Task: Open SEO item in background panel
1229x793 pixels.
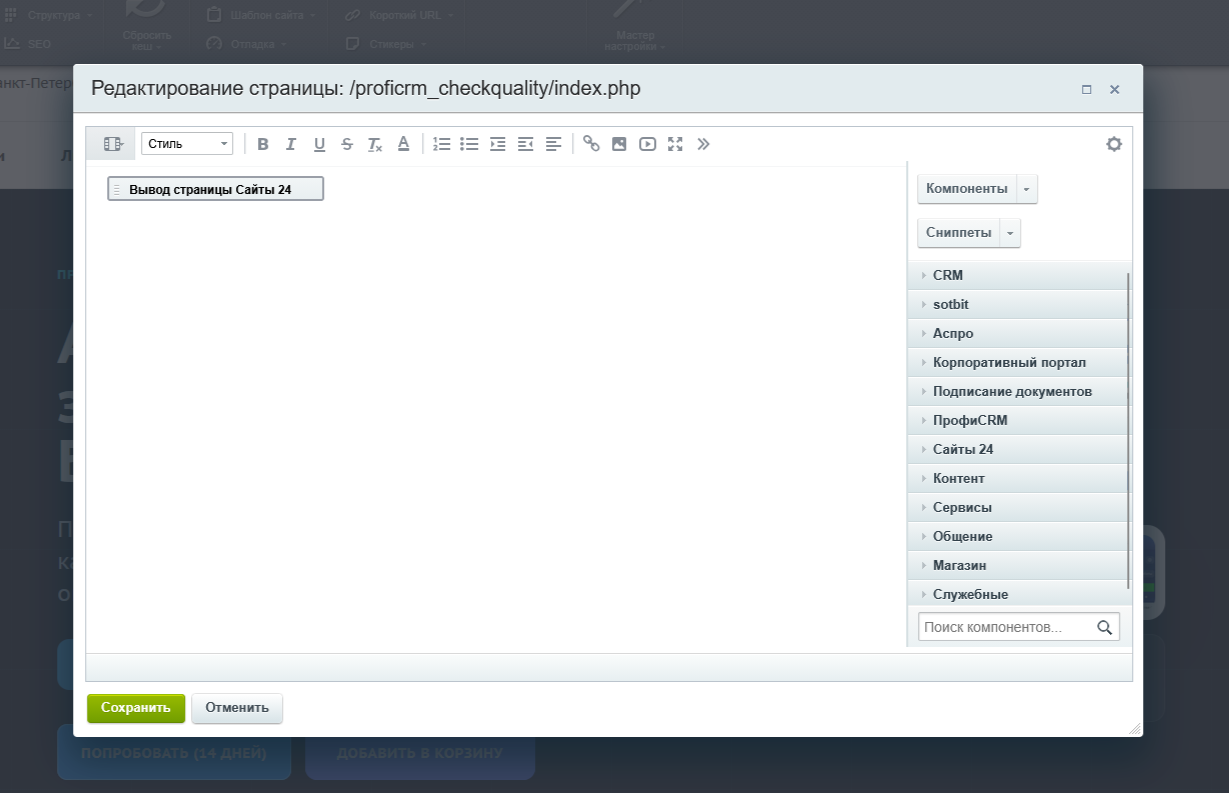Action: tap(29, 44)
